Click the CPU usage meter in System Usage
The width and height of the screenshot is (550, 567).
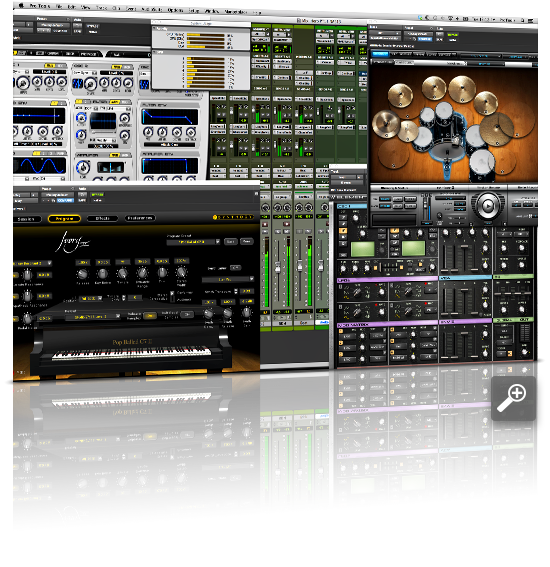(206, 35)
